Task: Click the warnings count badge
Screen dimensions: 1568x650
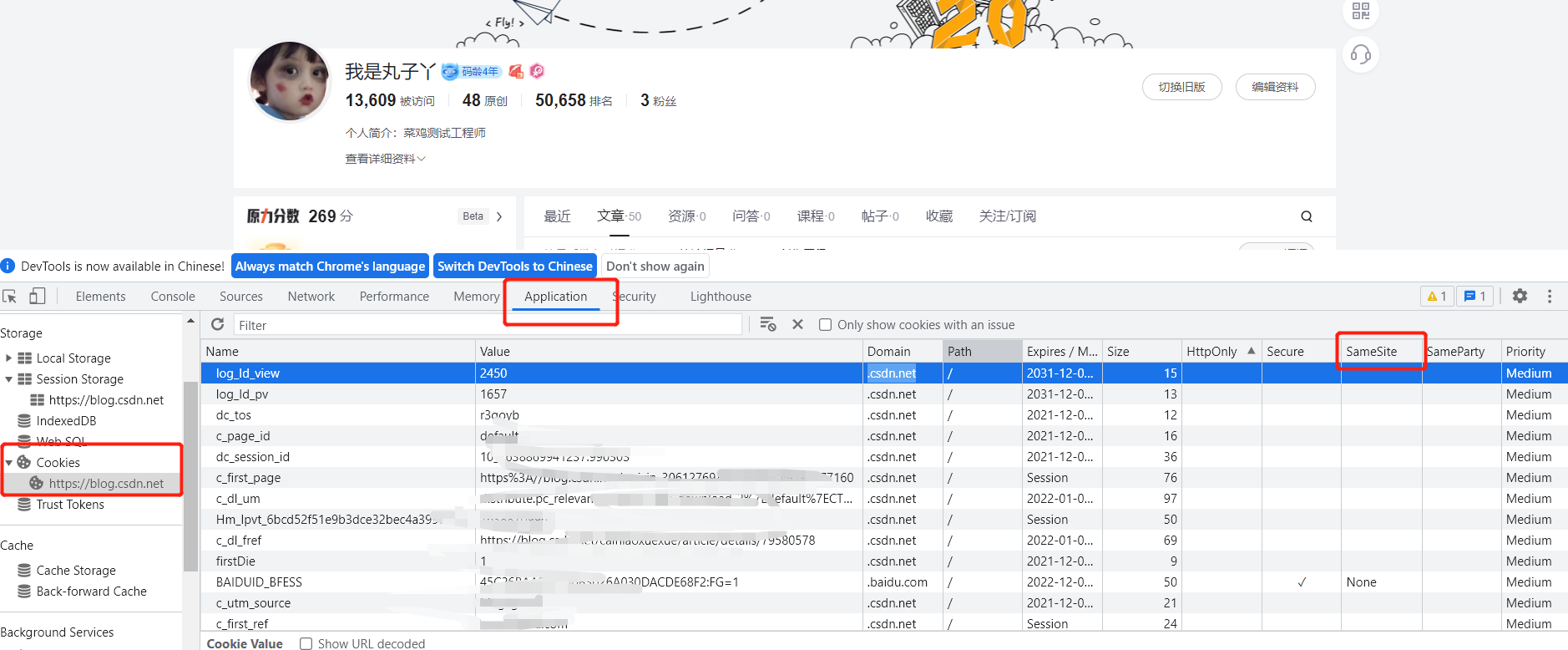Action: [1437, 296]
